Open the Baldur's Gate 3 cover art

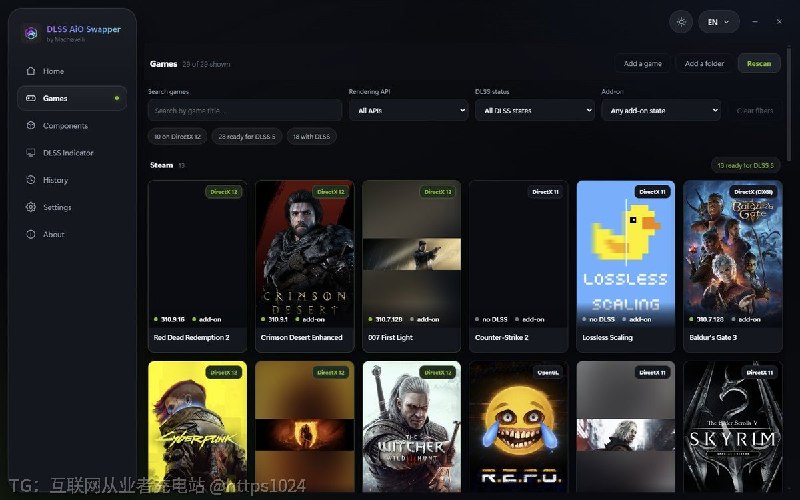click(x=733, y=254)
